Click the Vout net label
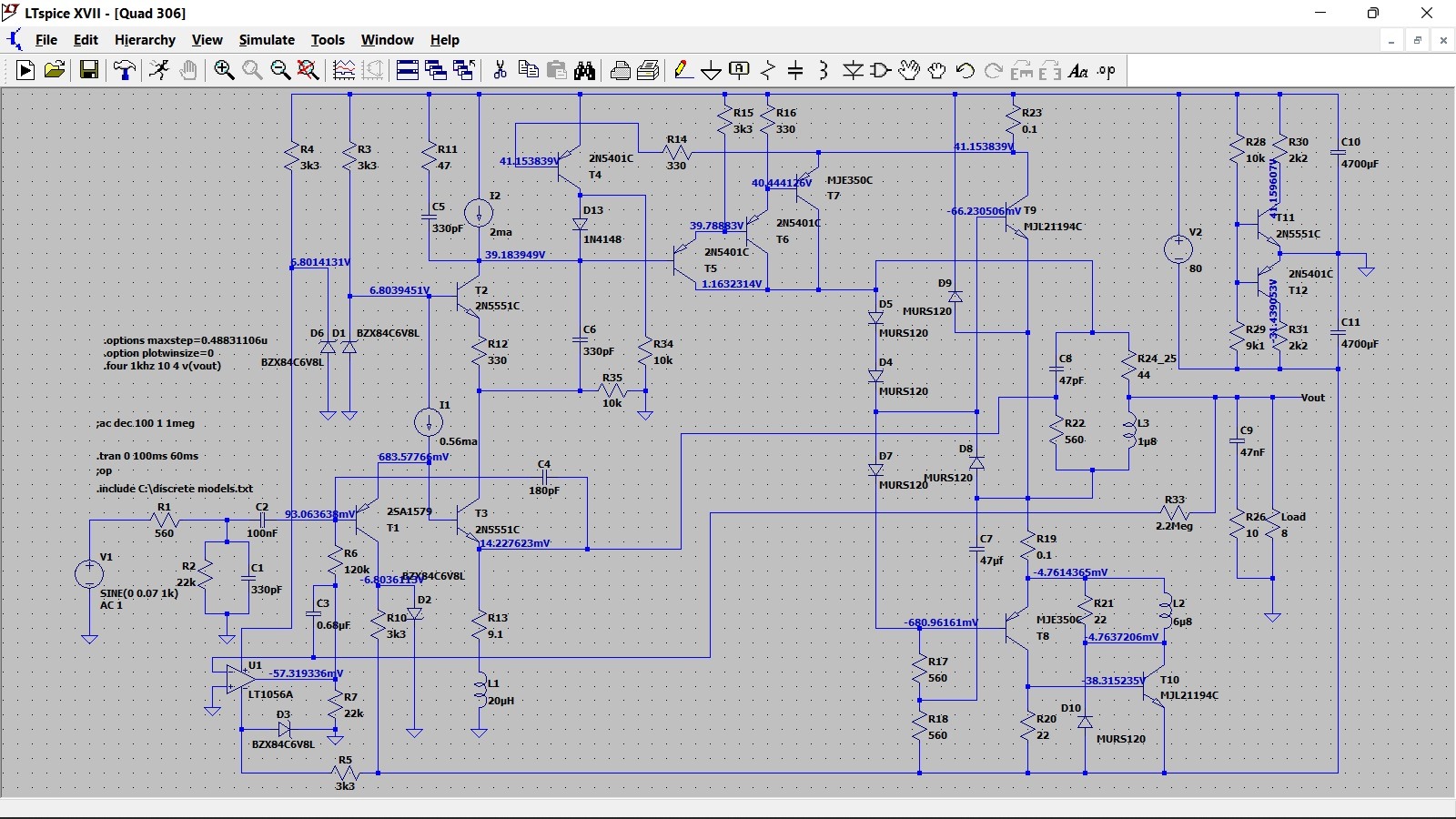Screen dimensions: 1456x819 pos(1313,398)
